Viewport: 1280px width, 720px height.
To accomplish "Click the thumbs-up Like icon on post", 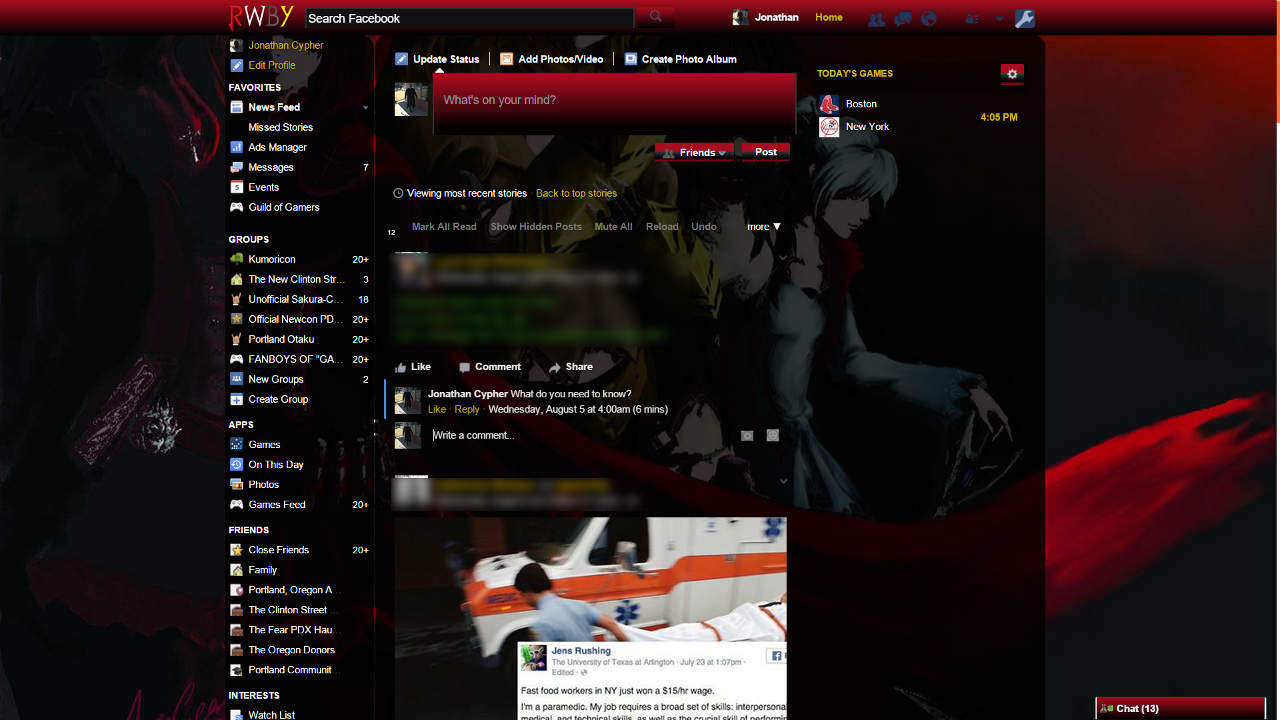I will click(401, 367).
